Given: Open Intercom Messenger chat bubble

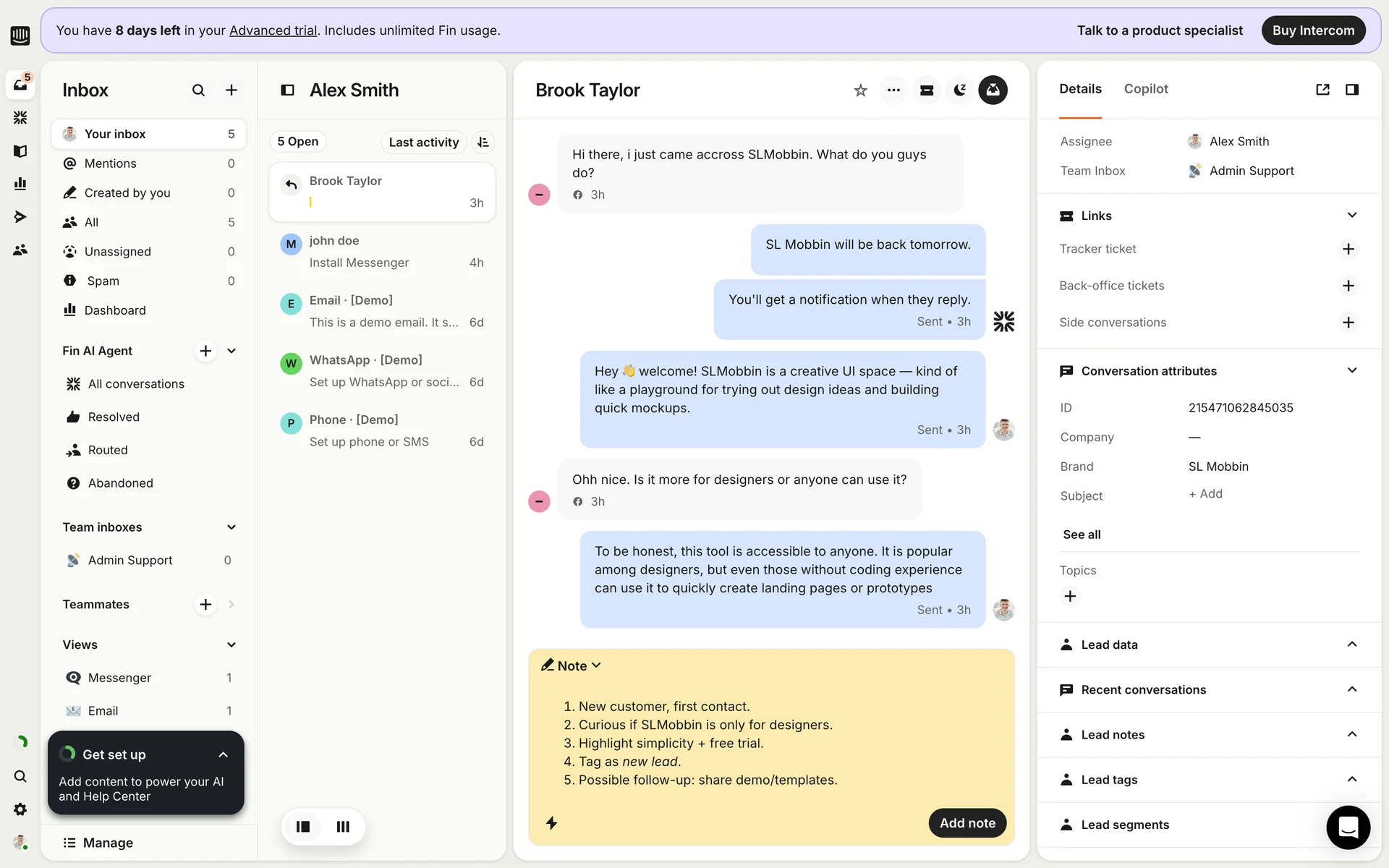Looking at the screenshot, I should (1348, 827).
